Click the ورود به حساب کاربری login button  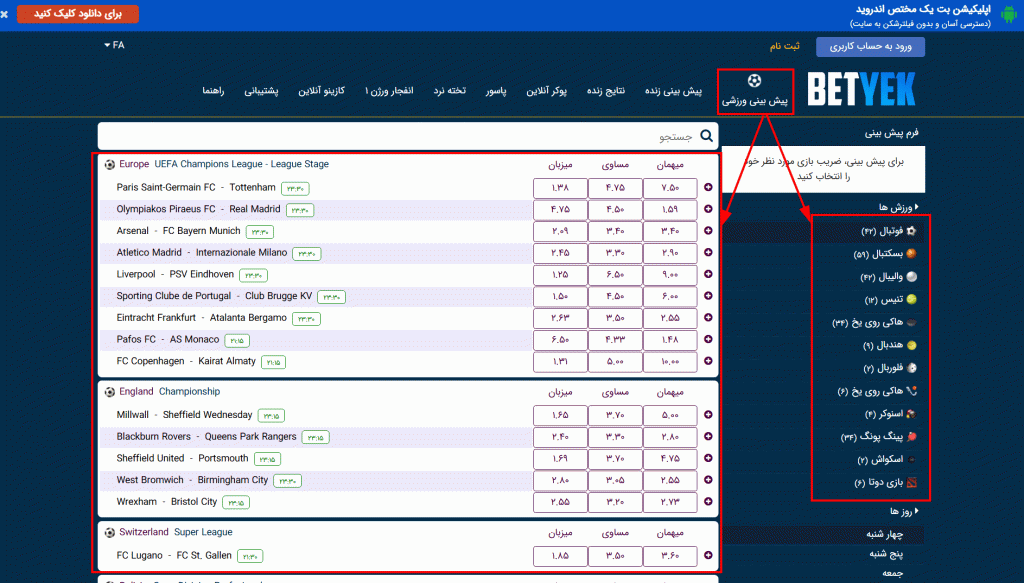pyautogui.click(x=870, y=47)
